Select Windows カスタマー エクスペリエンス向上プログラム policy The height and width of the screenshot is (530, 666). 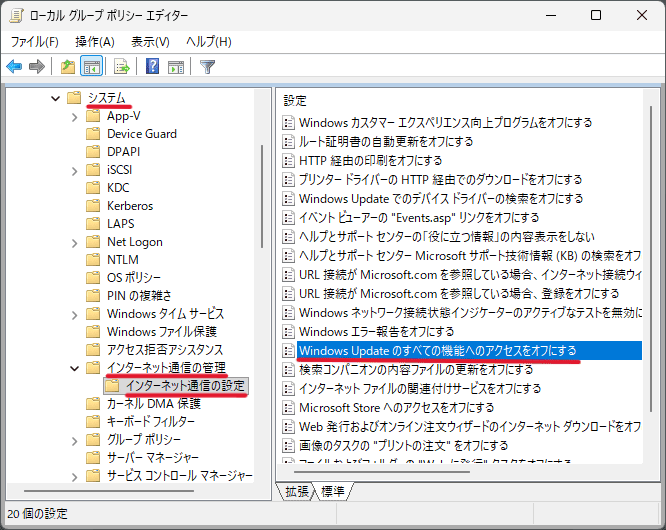coord(446,123)
